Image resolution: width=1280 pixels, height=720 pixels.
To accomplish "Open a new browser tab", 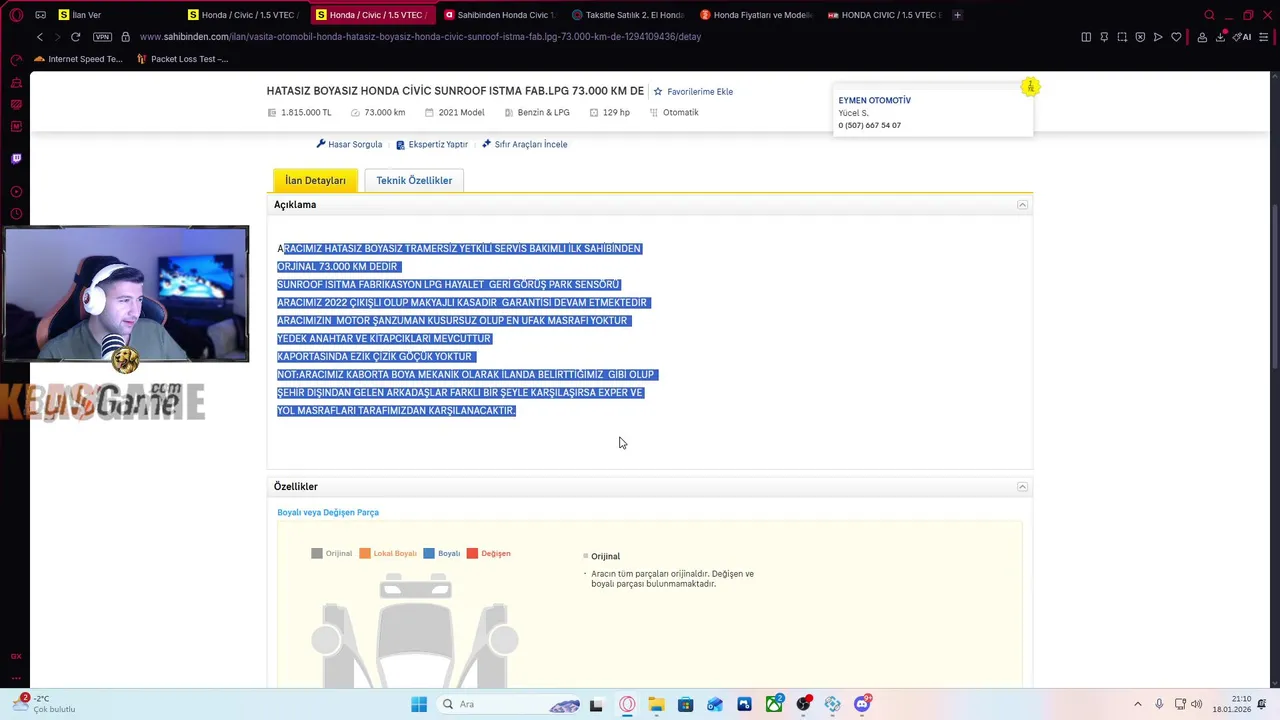I will (957, 15).
